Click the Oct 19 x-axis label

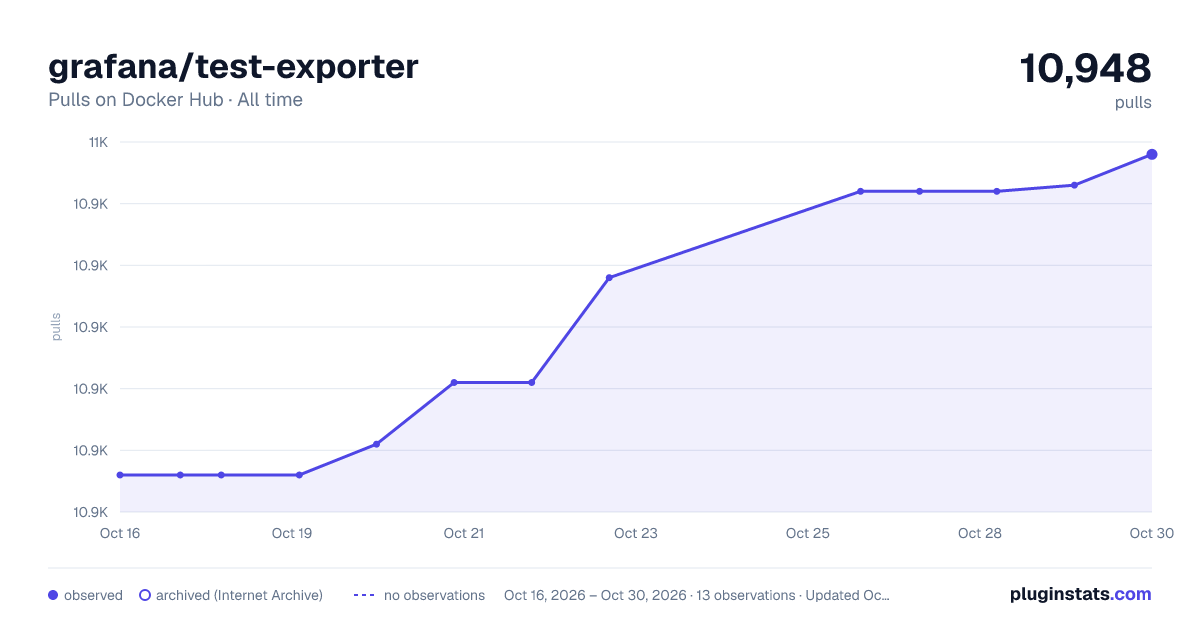[x=292, y=533]
